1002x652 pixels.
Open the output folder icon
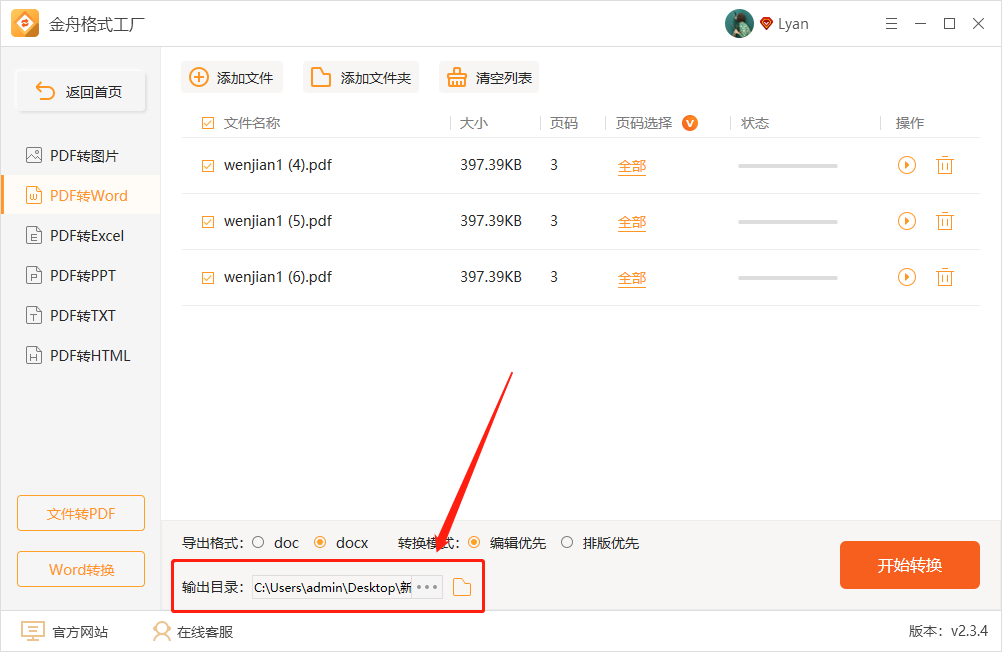(x=461, y=587)
